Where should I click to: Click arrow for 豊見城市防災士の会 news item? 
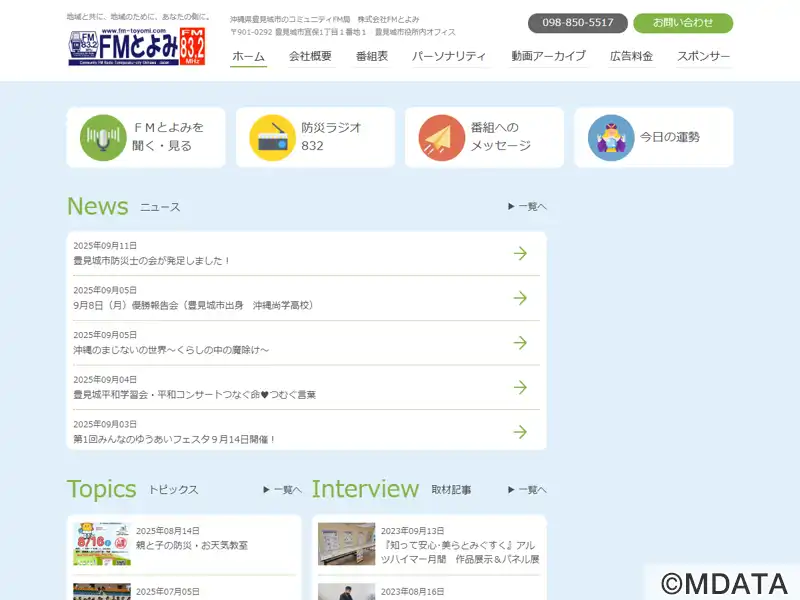pyautogui.click(x=520, y=253)
